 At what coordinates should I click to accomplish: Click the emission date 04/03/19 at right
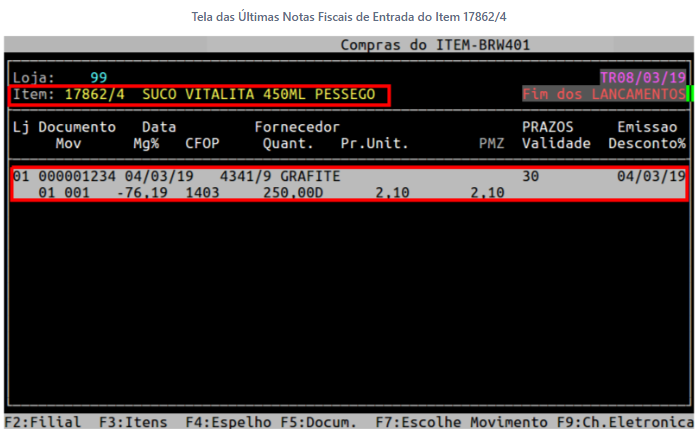[650, 176]
